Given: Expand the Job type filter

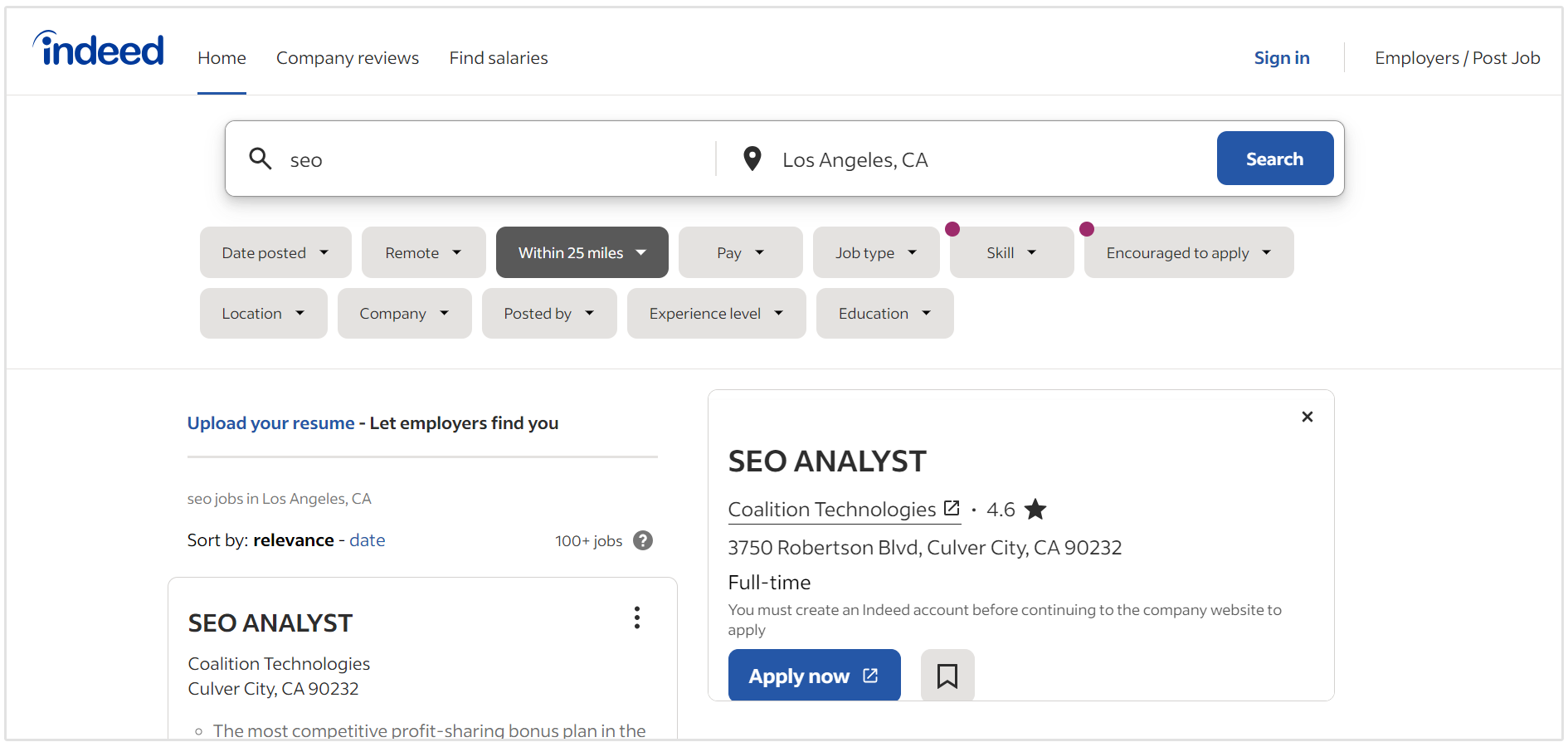Looking at the screenshot, I should 875,252.
